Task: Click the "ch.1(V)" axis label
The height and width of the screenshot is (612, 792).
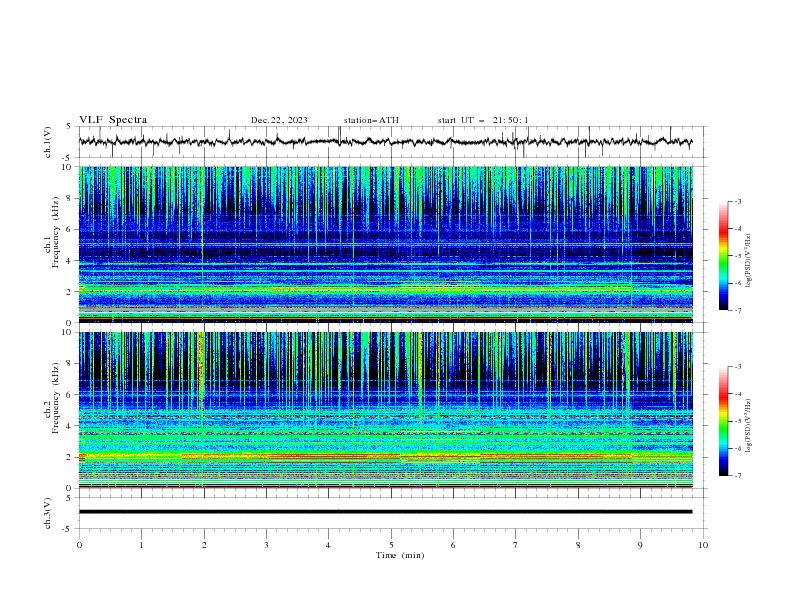Action: [48, 142]
